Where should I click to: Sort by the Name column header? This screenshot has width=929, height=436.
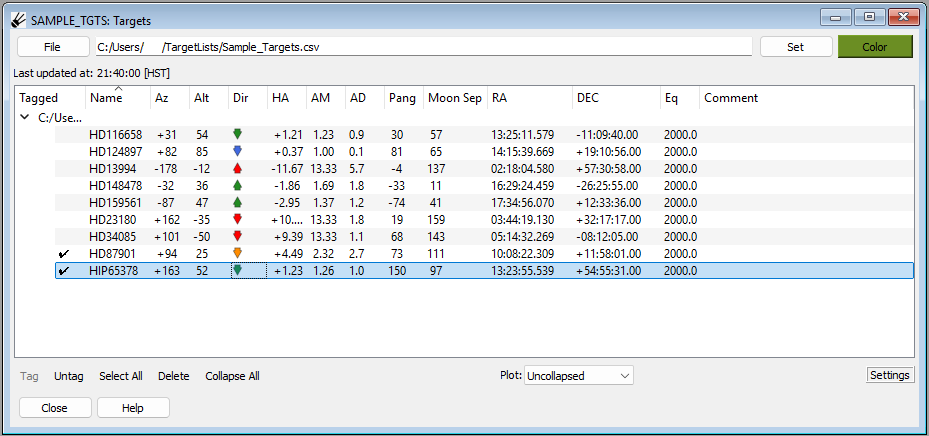[x=118, y=98]
